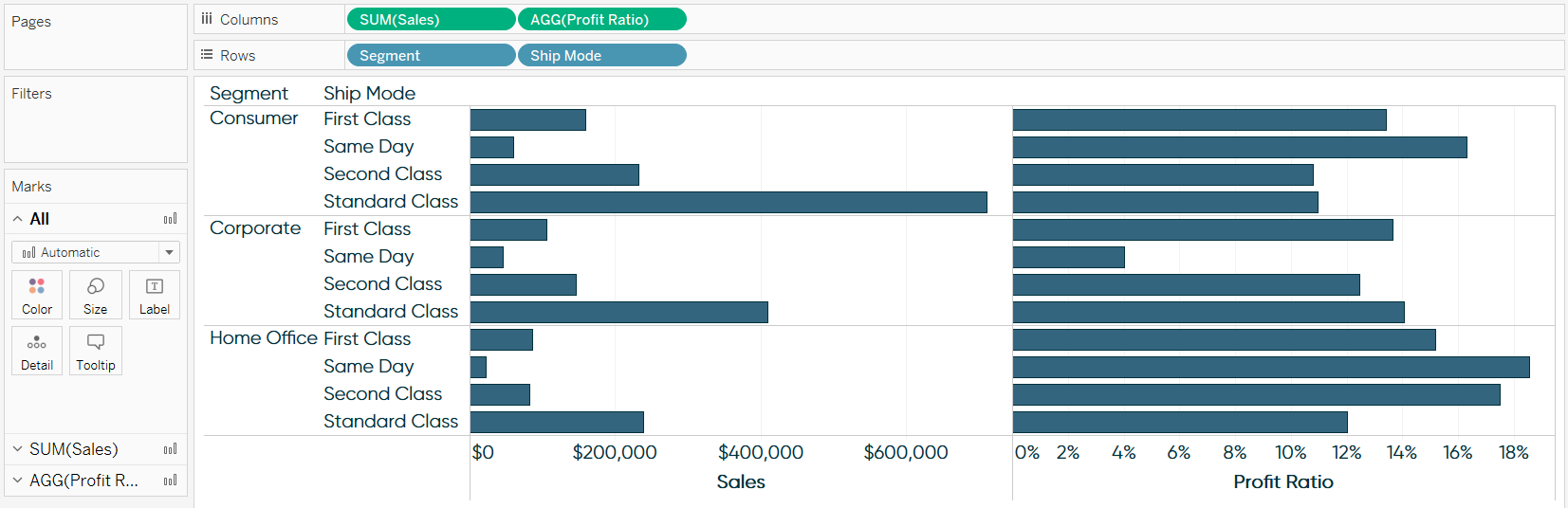Click bar icon next to AGG(Profit R... marks
1568x508 pixels.
[x=170, y=481]
